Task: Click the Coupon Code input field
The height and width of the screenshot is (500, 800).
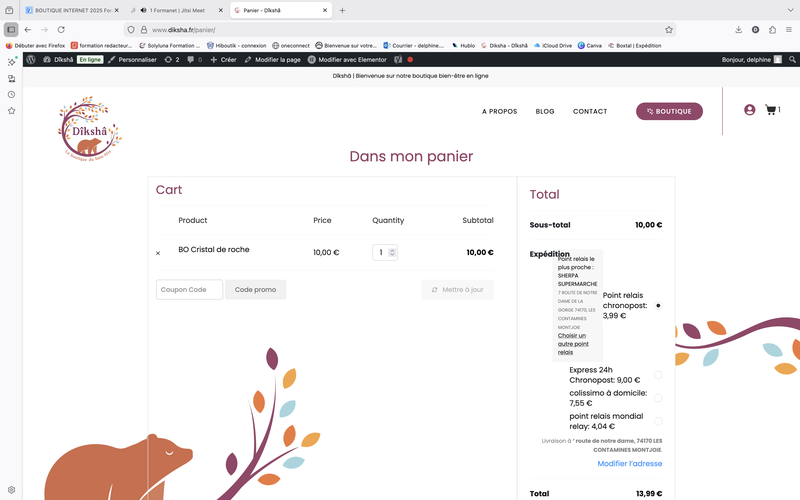Action: [189, 290]
